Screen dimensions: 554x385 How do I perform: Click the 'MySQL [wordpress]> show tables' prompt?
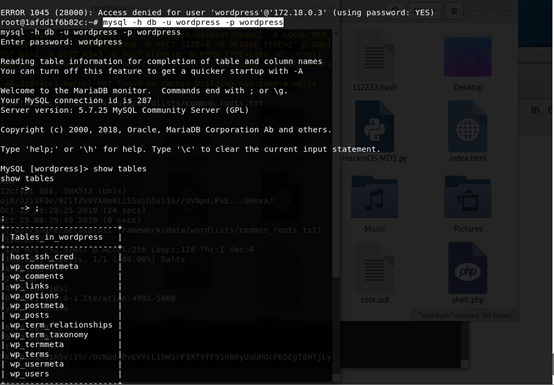click(73, 169)
